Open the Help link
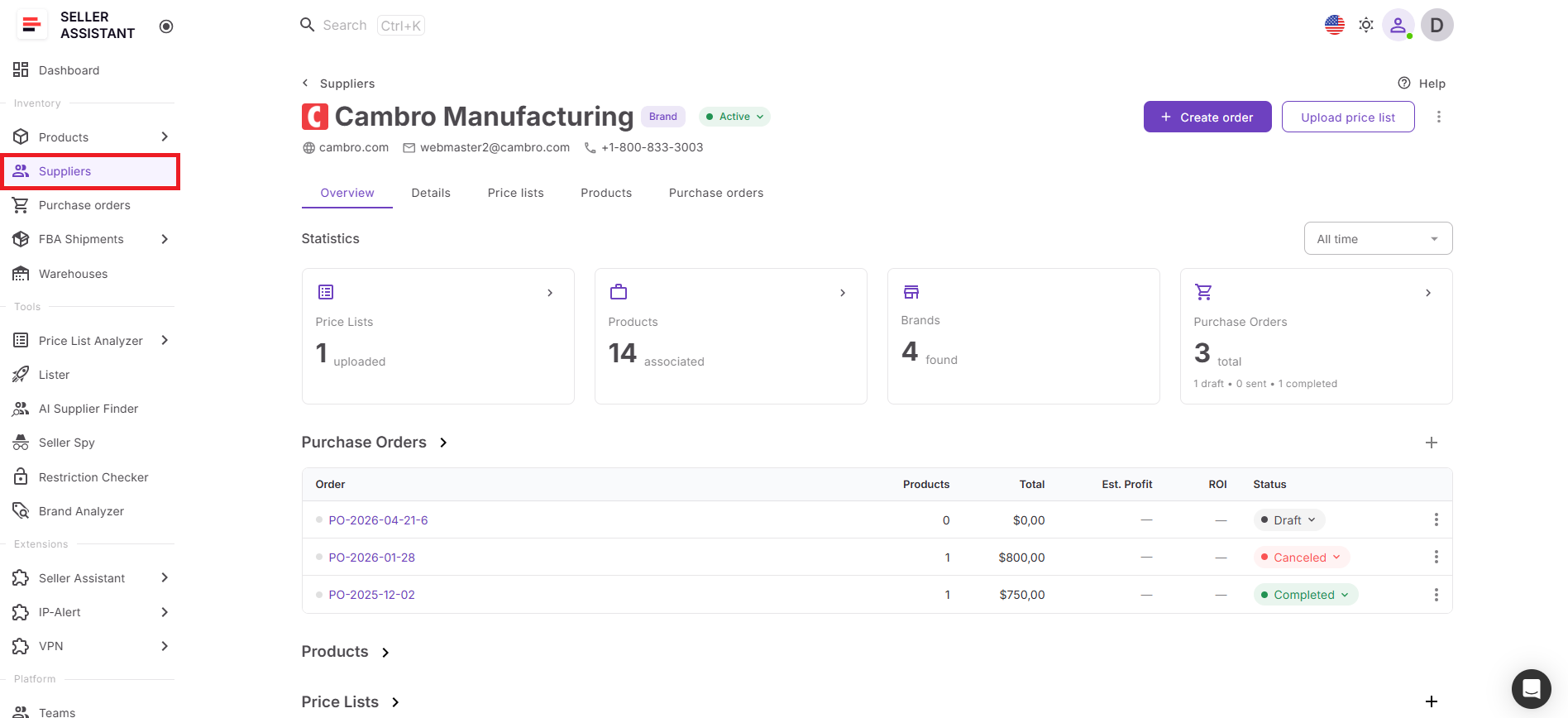 pyautogui.click(x=1422, y=84)
